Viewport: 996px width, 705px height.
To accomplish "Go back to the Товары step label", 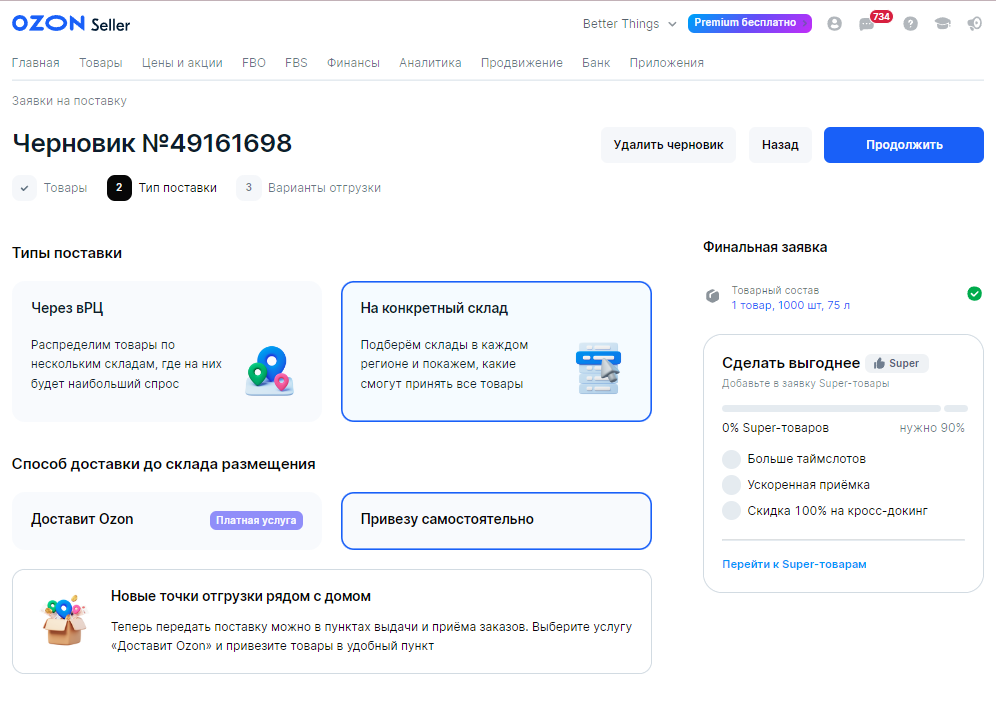I will click(65, 188).
